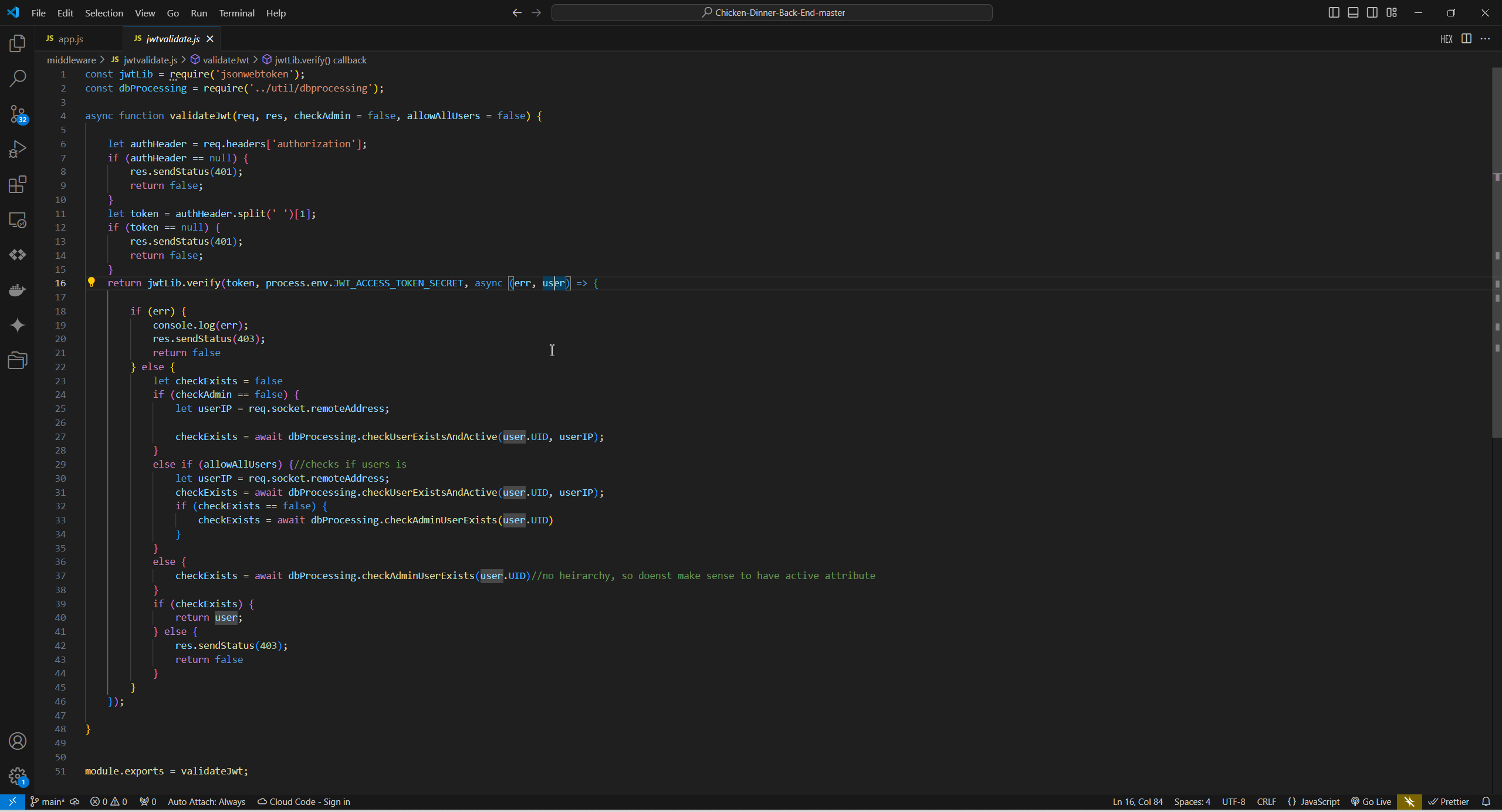1502x812 pixels.
Task: Click the lightbulb code action on line 16
Action: click(x=91, y=282)
